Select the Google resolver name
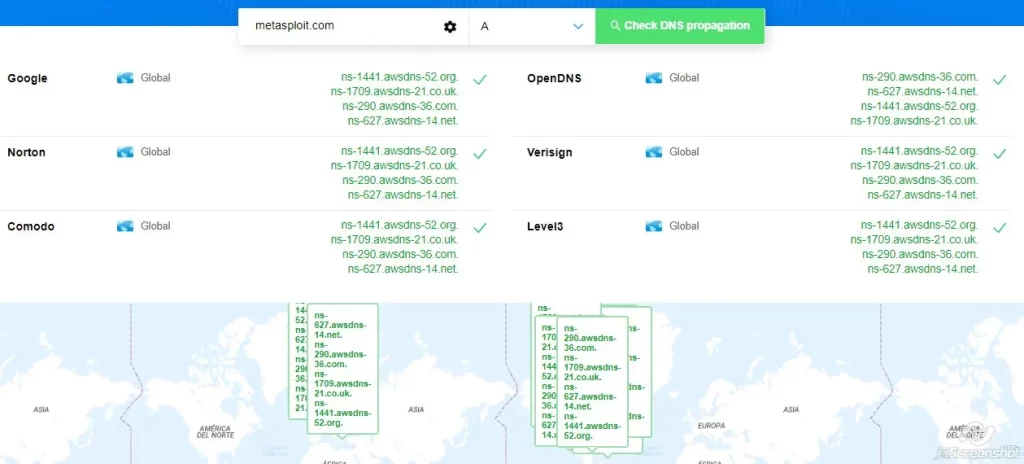The height and width of the screenshot is (464, 1024). tap(27, 78)
